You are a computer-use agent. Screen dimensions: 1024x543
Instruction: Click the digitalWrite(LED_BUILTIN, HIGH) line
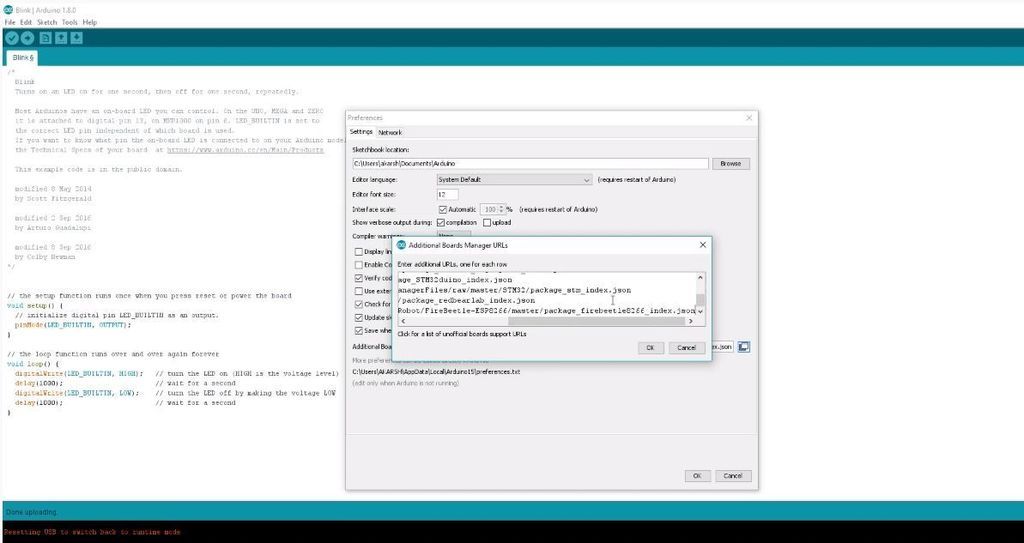coord(78,373)
